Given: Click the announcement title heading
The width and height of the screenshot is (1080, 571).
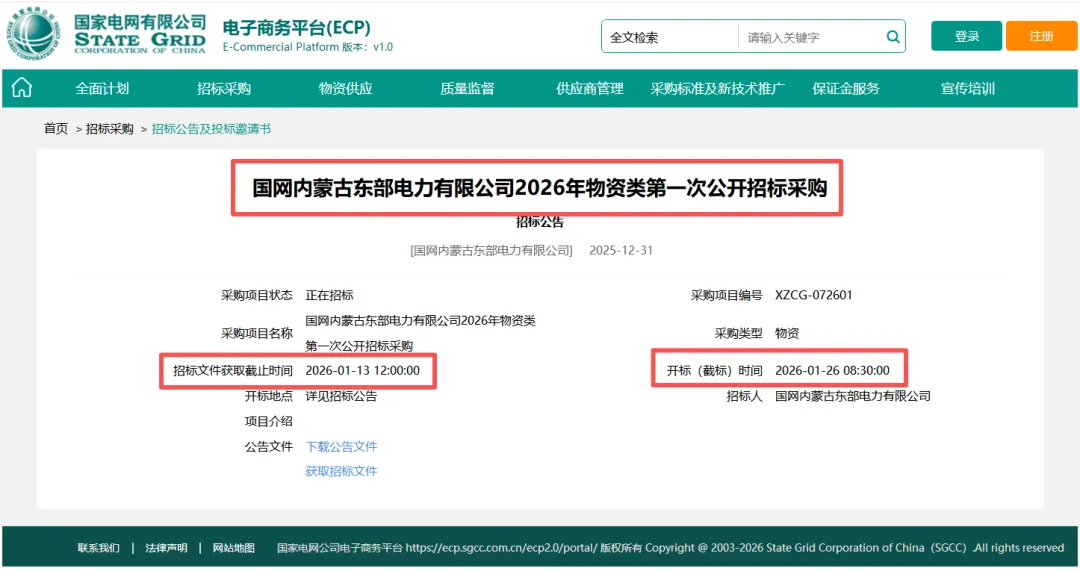Looking at the screenshot, I should [x=539, y=188].
